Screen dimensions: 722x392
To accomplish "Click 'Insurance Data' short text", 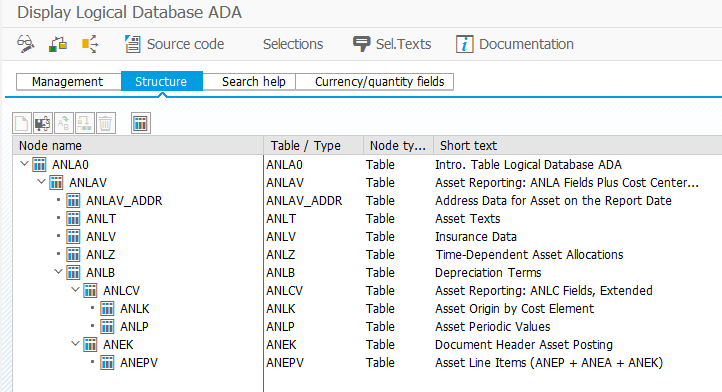I will pos(476,237).
